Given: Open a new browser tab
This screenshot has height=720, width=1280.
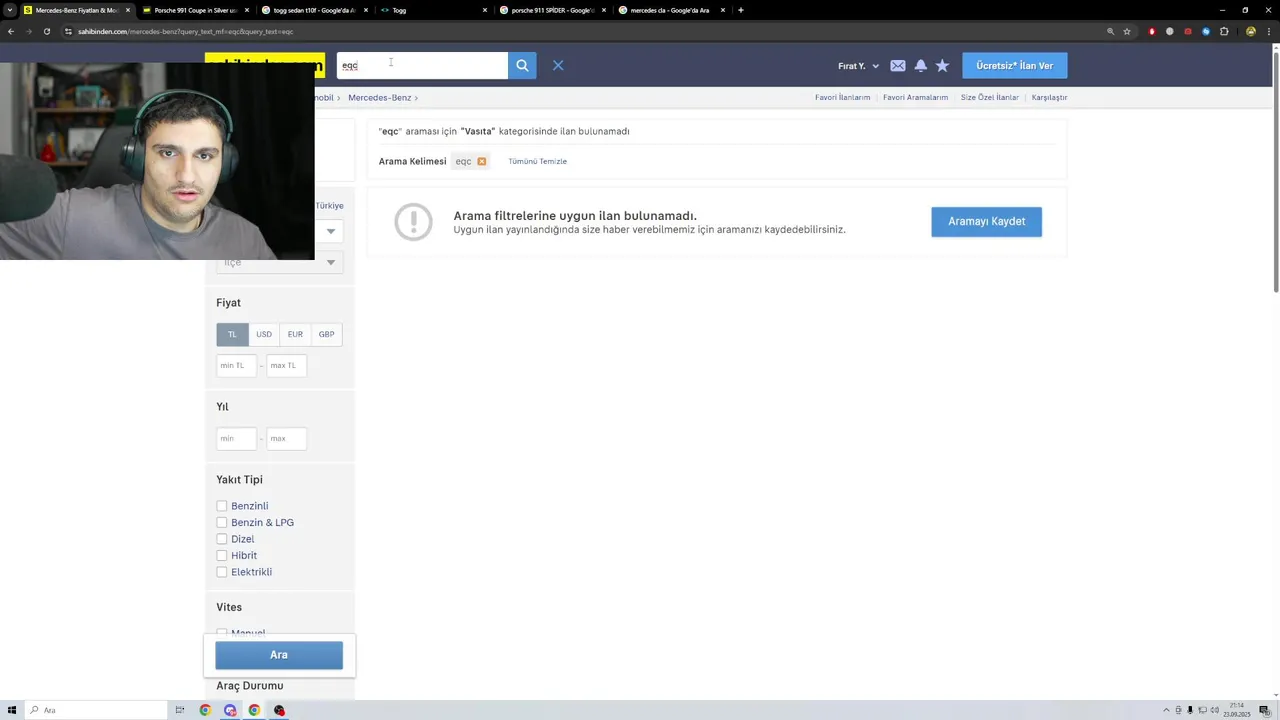Looking at the screenshot, I should coord(740,10).
